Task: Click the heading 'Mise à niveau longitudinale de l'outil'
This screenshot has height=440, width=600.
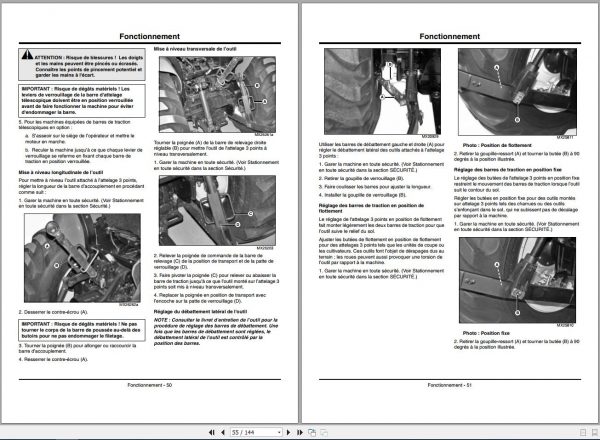Action: [61, 172]
